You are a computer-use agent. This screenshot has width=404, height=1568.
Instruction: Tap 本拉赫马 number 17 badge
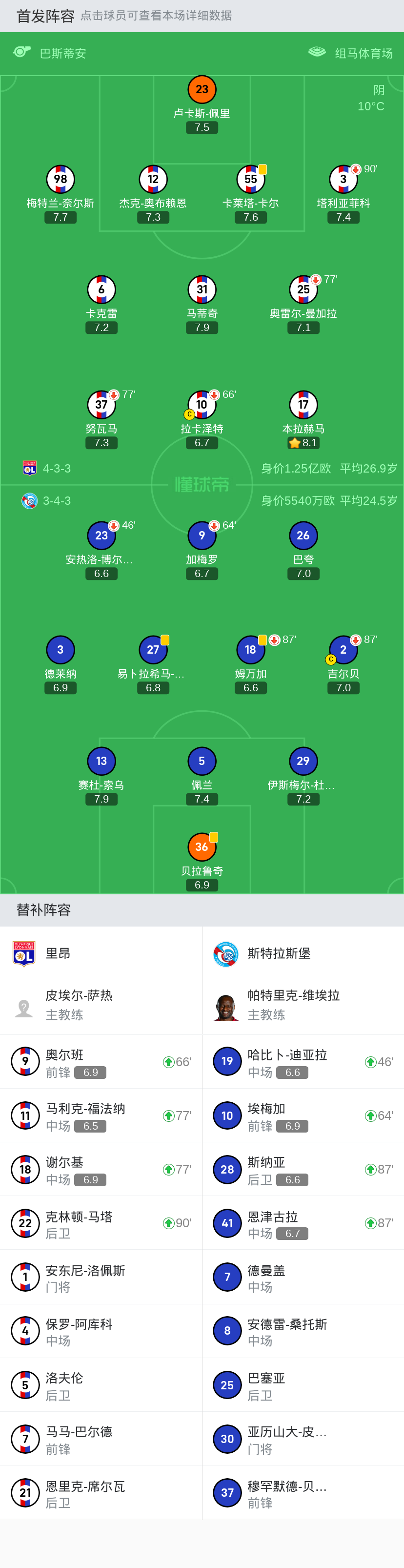(x=303, y=405)
